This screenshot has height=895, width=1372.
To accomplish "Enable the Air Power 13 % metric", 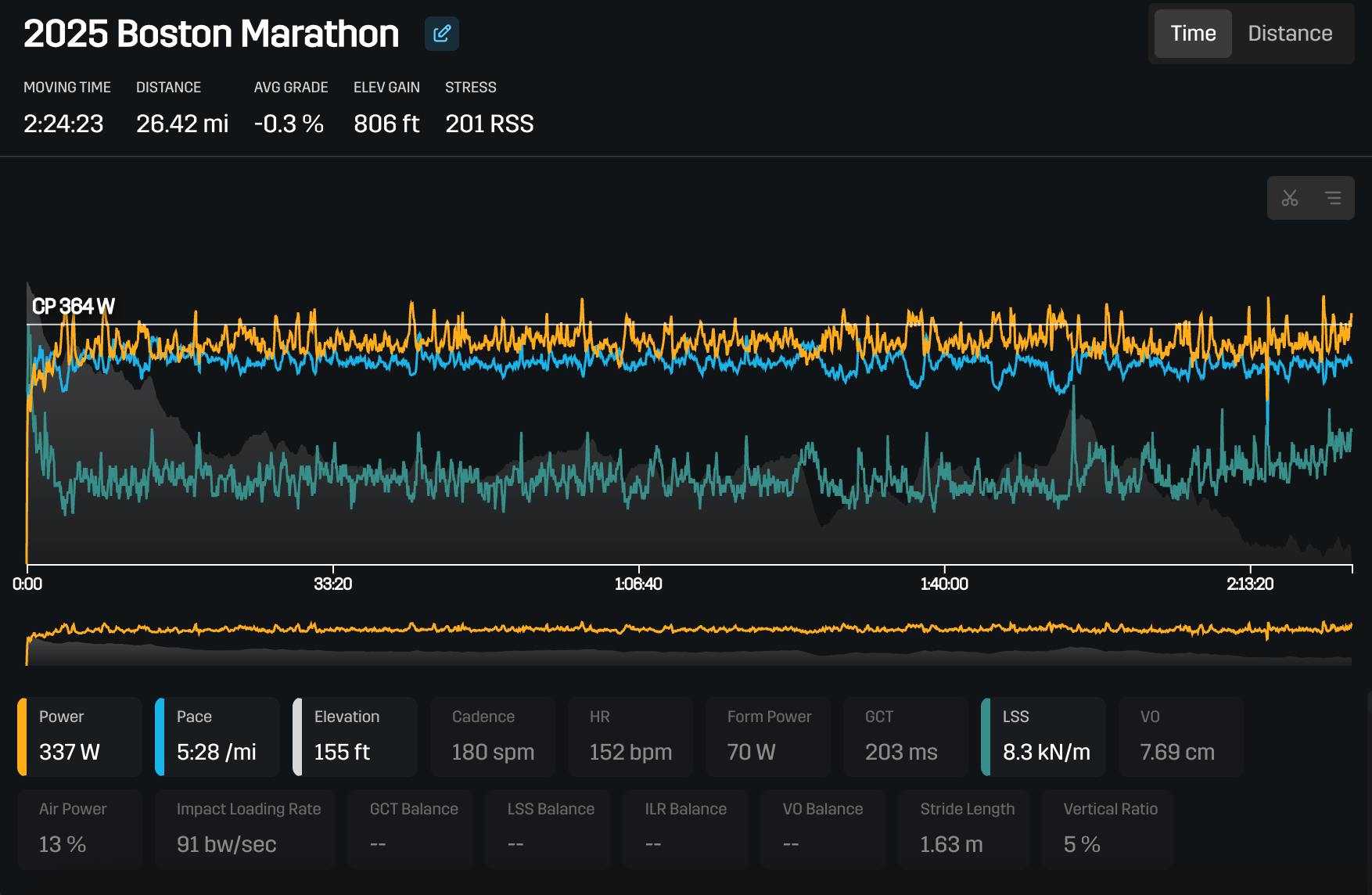I will (80, 829).
